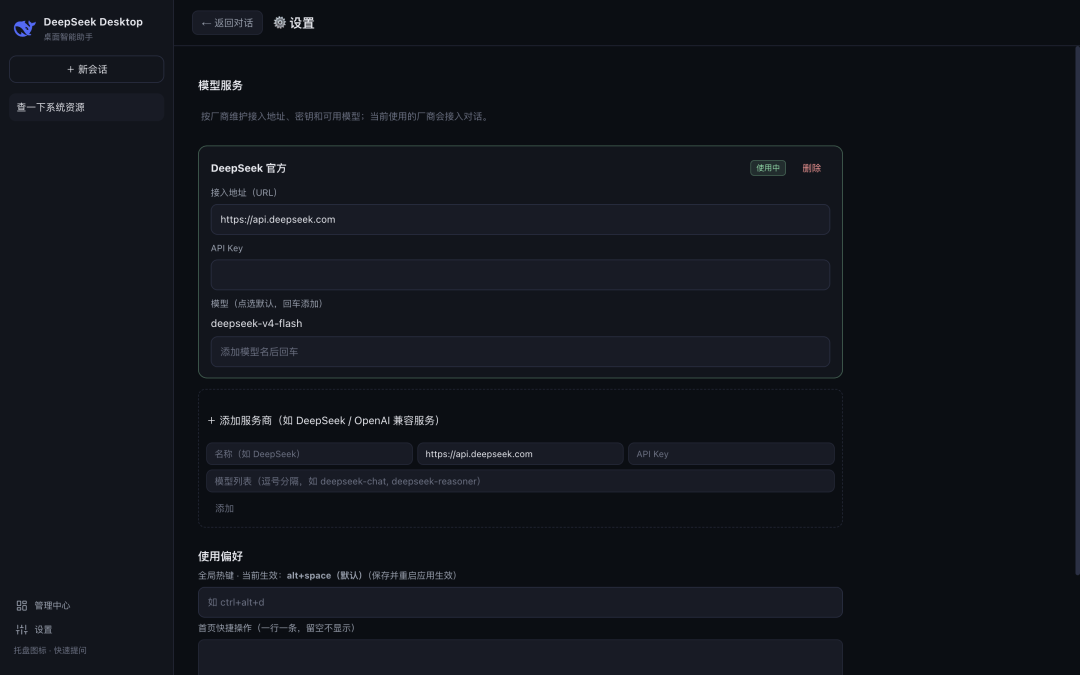Click the sliders icon next to 设置

(x=22, y=630)
